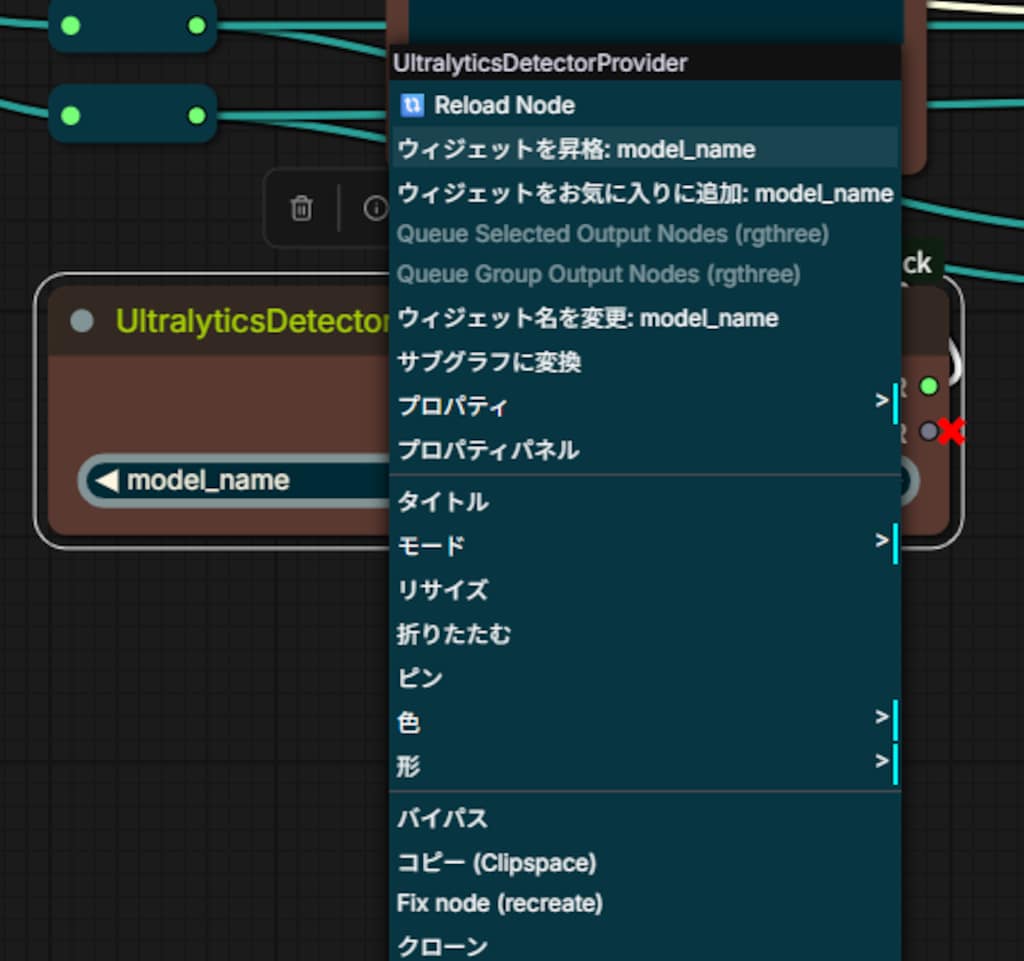Expand the 形 submenu
Screen dimensions: 1024x961
645,766
